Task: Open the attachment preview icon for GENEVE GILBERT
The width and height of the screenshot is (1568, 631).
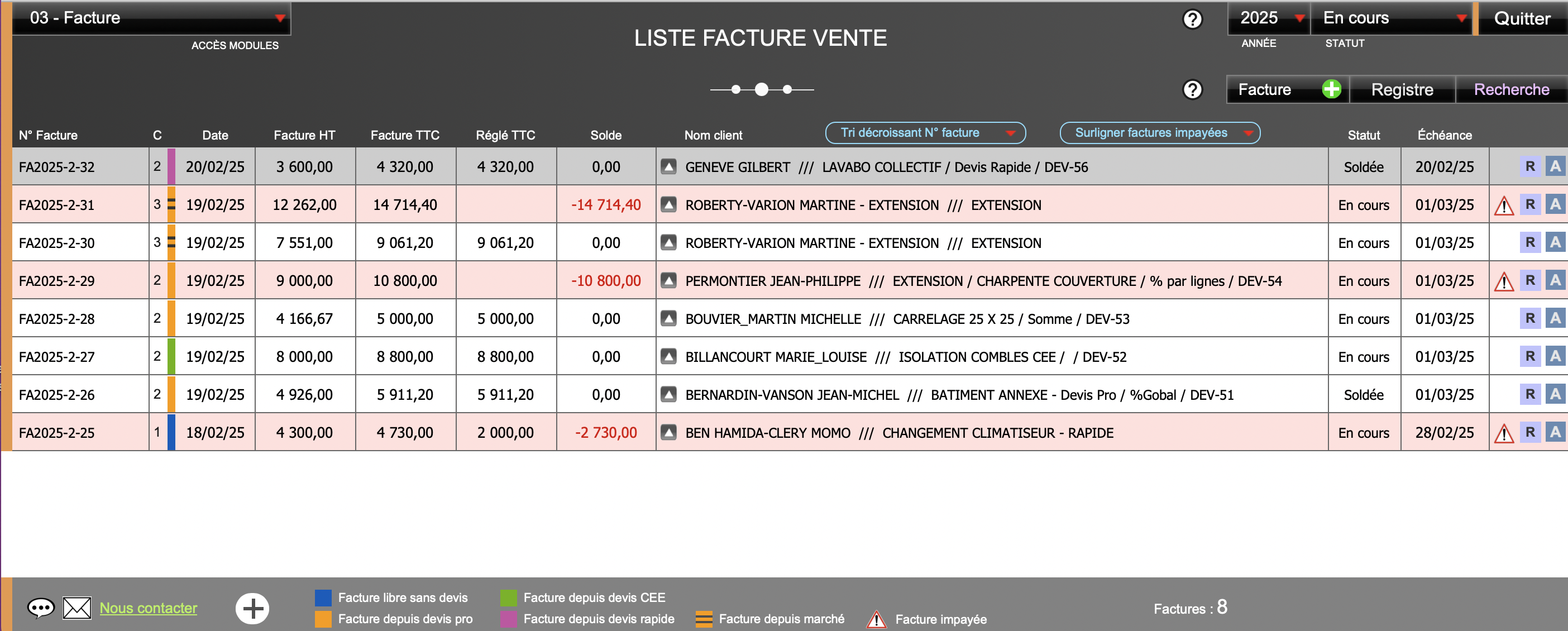Action: [x=668, y=167]
